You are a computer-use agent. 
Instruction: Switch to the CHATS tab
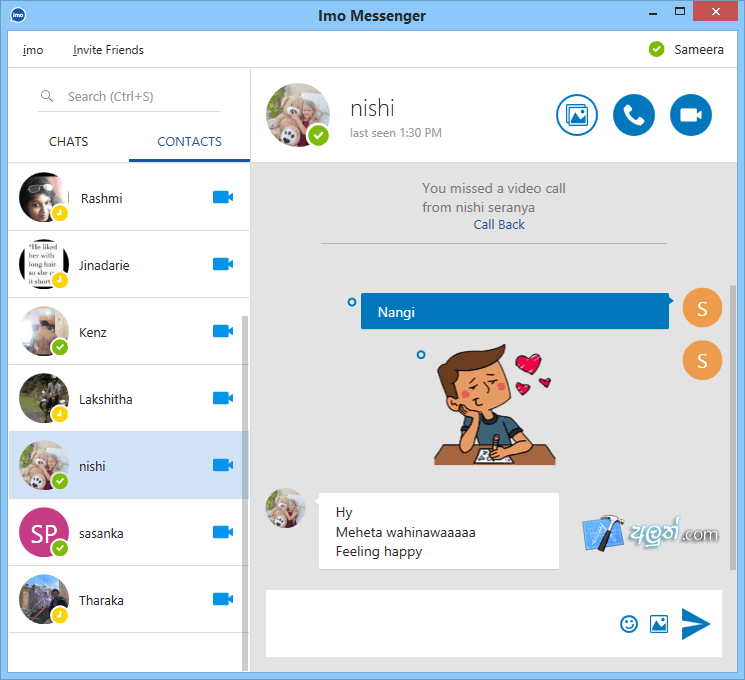pyautogui.click(x=68, y=142)
